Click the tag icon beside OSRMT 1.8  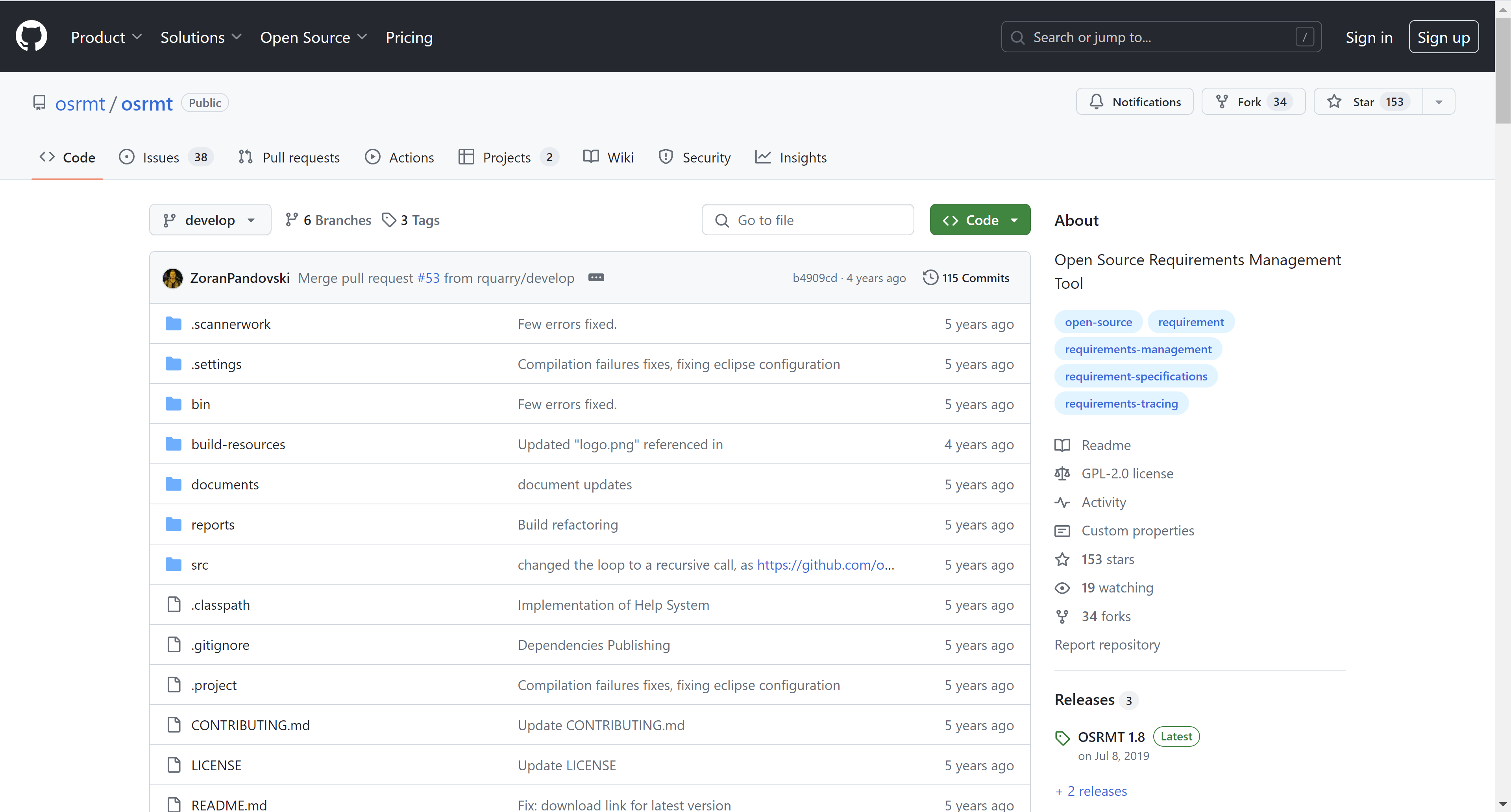tap(1062, 738)
